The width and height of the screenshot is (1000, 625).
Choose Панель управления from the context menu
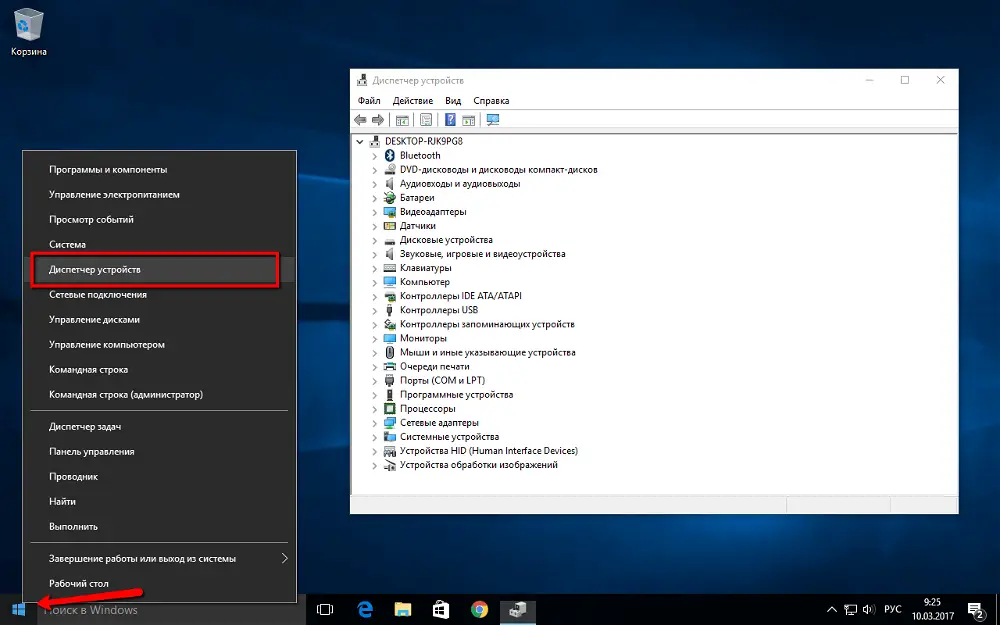pos(91,451)
